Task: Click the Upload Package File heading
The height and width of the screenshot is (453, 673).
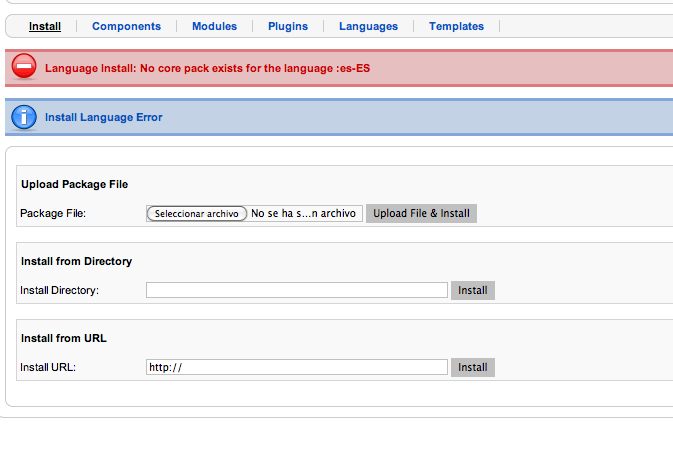Action: tap(74, 184)
